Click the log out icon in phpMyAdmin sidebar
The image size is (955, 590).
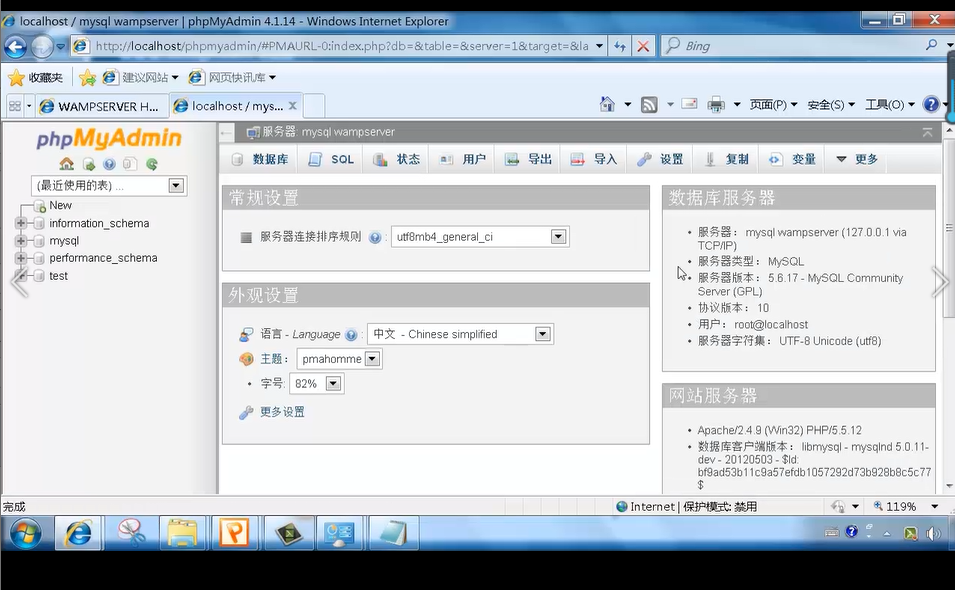pos(89,164)
